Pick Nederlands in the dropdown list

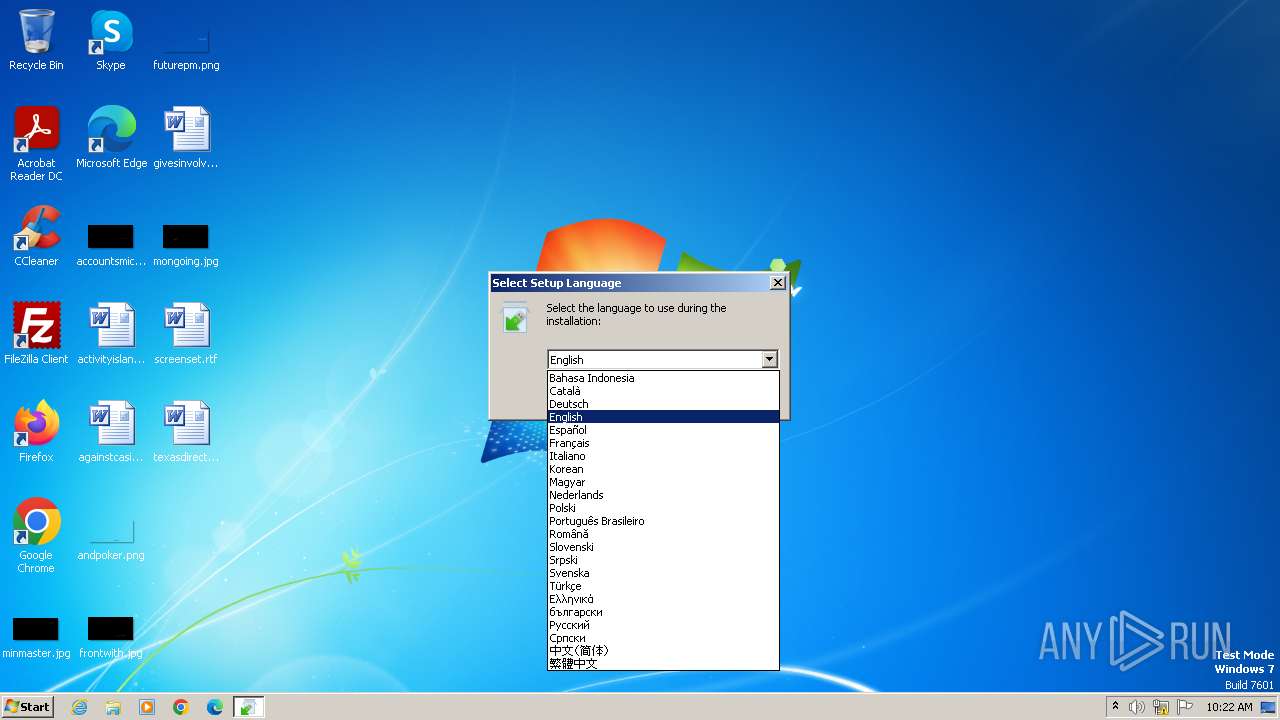tap(663, 495)
